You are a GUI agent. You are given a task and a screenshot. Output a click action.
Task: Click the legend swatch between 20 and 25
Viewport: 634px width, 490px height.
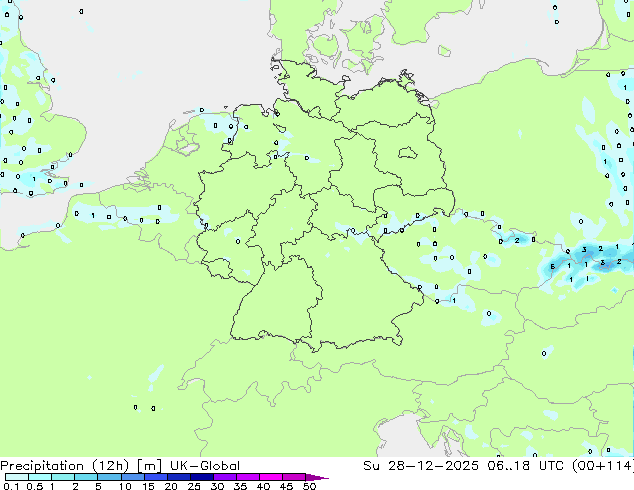point(178,477)
